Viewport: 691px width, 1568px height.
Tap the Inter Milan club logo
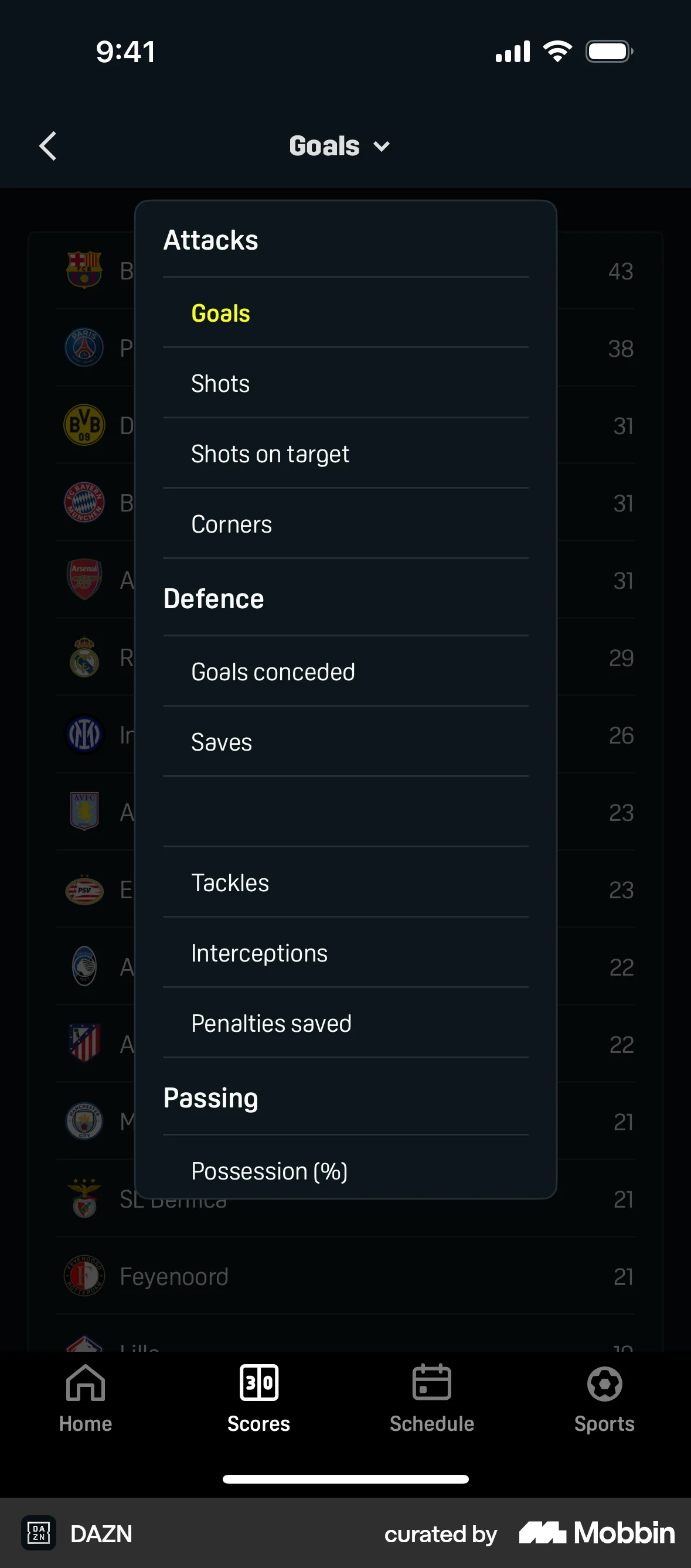pos(84,734)
